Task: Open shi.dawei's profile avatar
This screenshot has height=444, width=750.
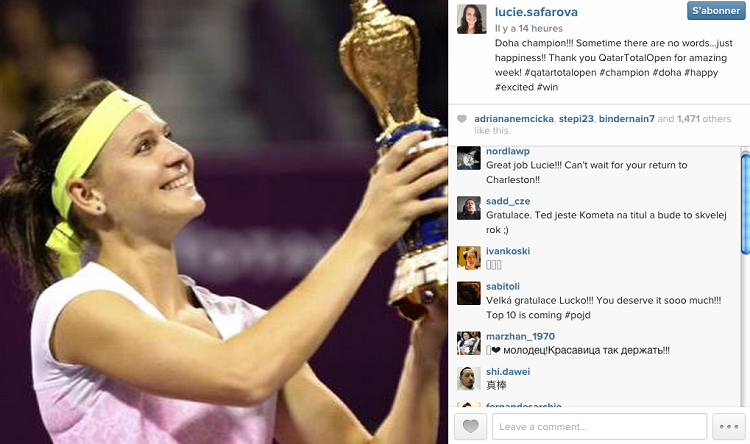Action: [469, 378]
